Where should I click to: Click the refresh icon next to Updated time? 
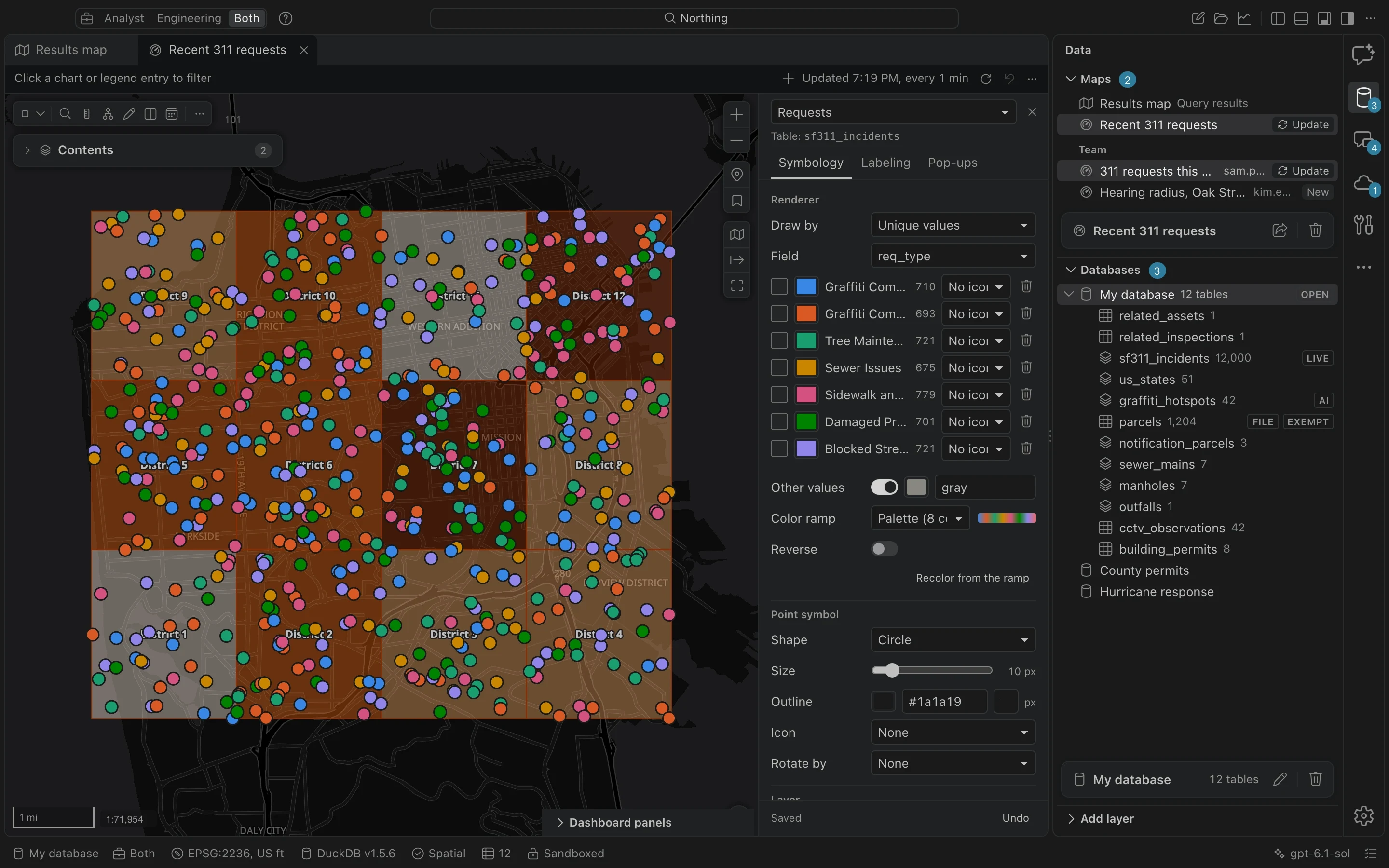tap(986, 79)
